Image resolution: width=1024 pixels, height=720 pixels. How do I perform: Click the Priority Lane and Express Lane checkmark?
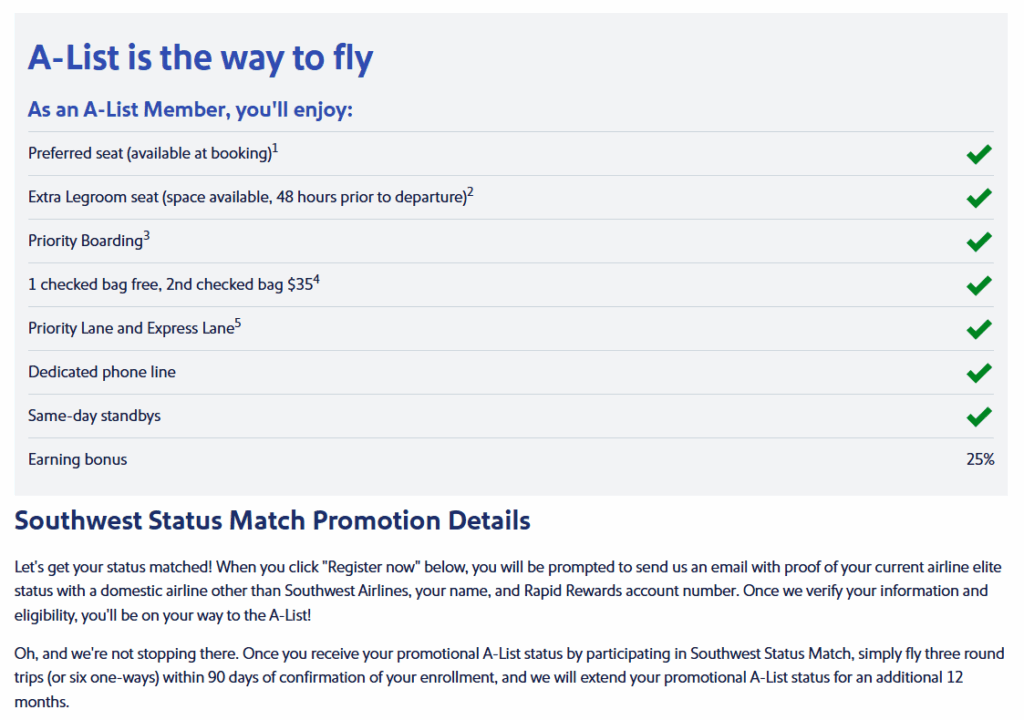pyautogui.click(x=979, y=329)
